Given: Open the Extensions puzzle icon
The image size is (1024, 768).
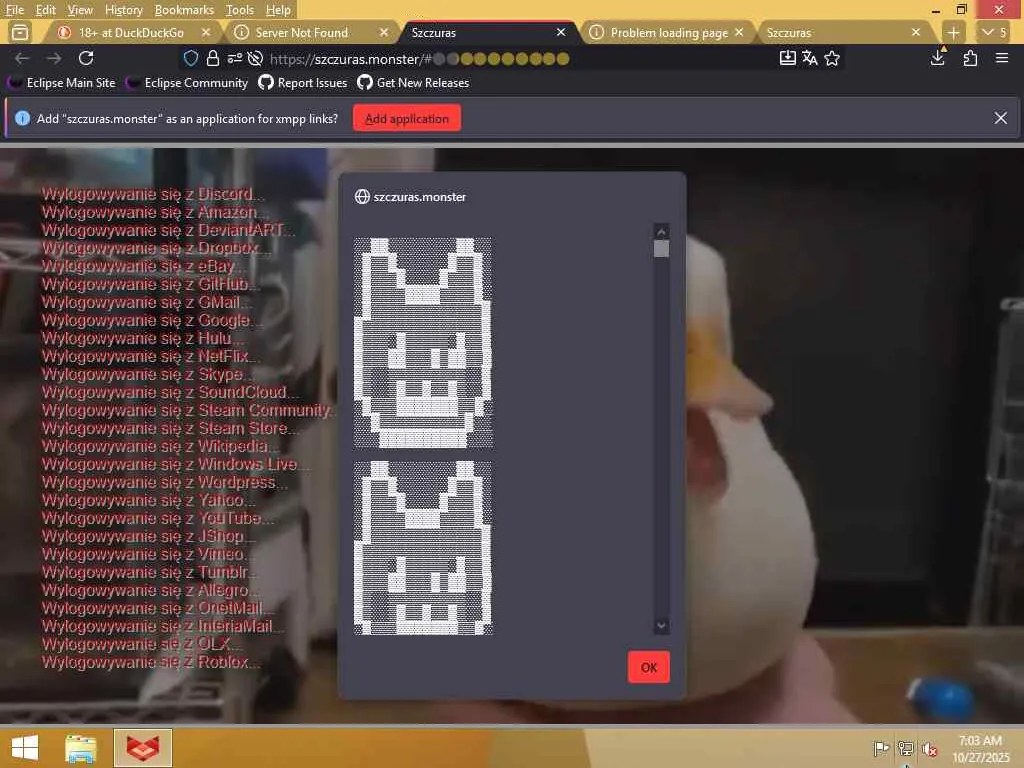Looking at the screenshot, I should pos(970,58).
